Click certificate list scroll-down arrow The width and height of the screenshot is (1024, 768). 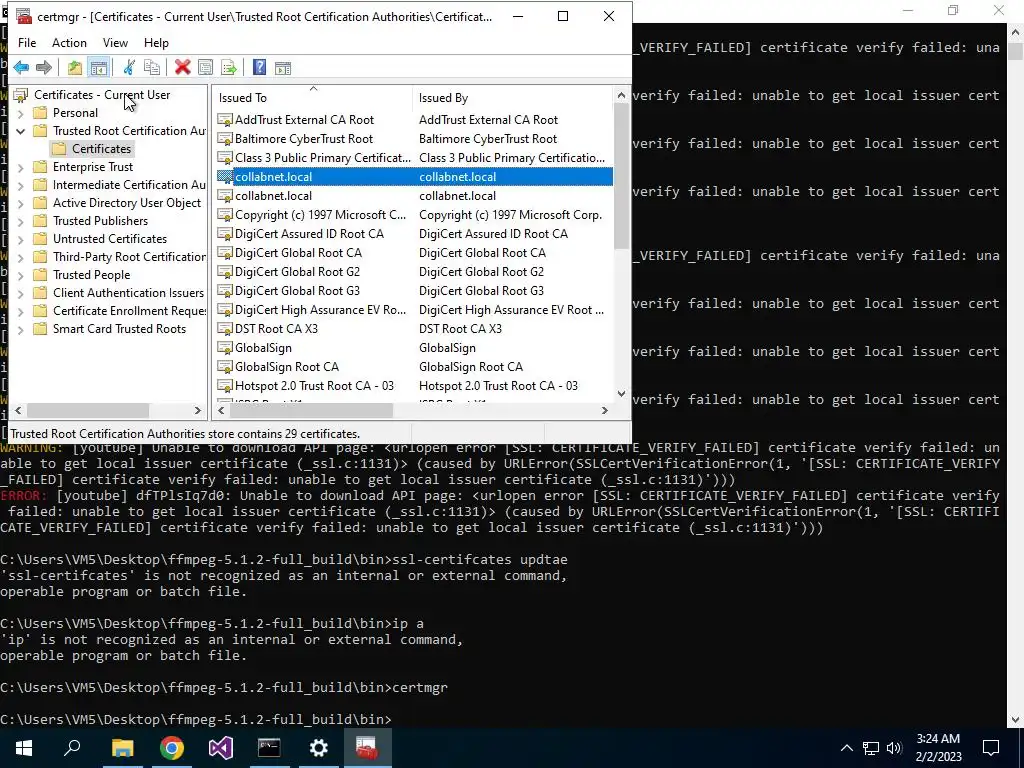621,394
